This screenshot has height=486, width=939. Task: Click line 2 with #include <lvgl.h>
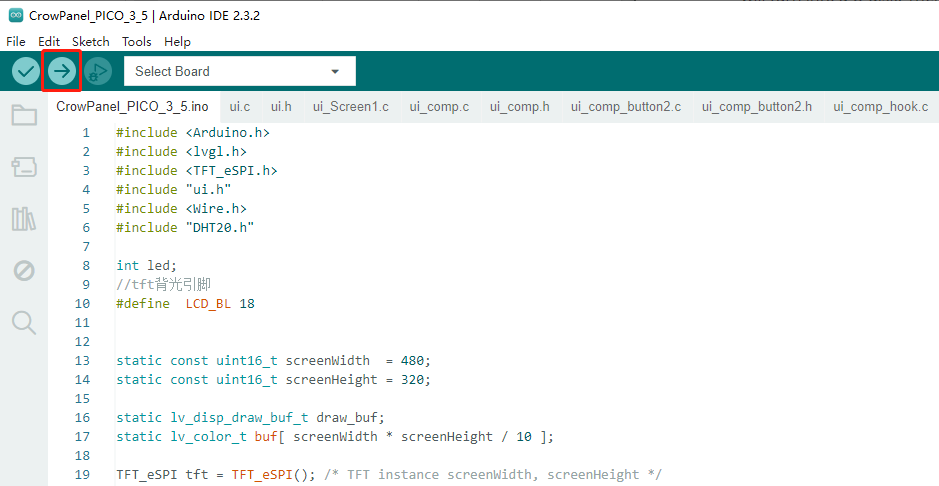point(181,151)
